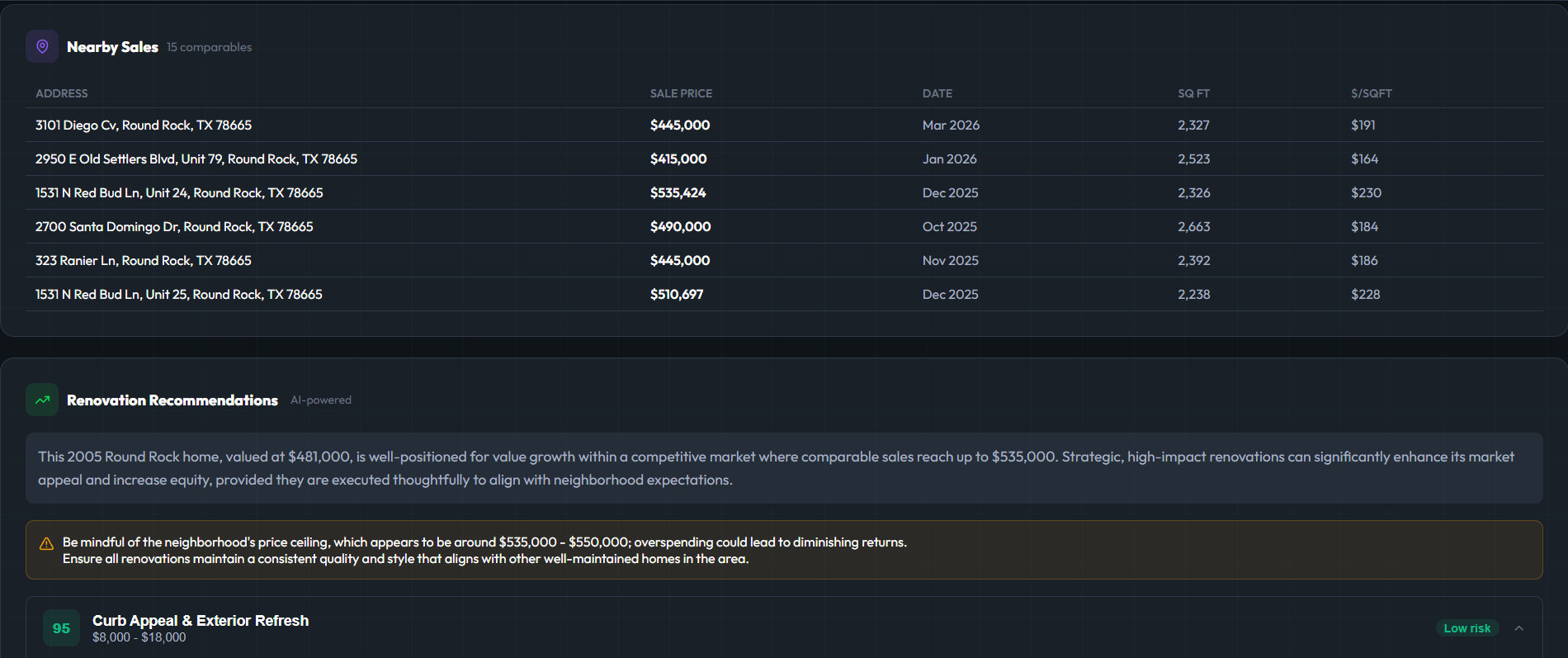Collapse the Curb Appeal & Exterior Refresh card
The height and width of the screenshot is (658, 1568).
tap(1518, 628)
